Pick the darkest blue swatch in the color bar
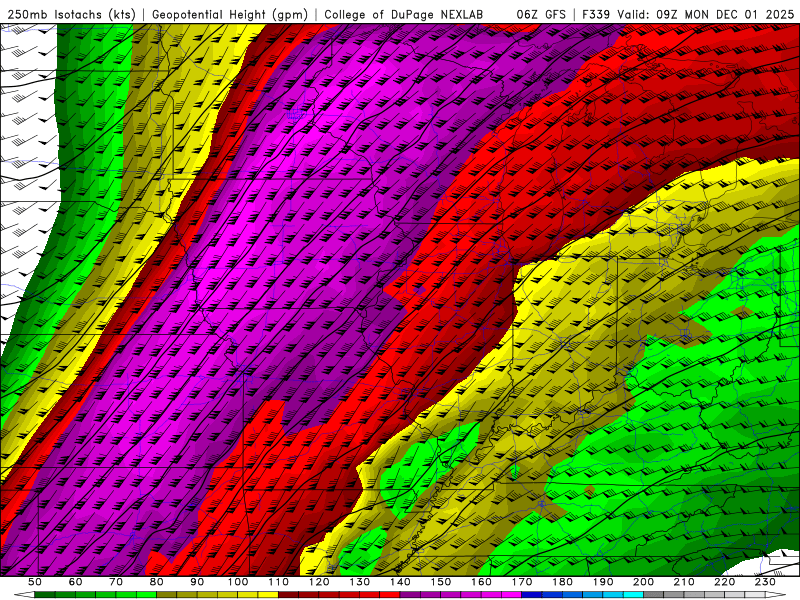Screen dimensions: 800x600 pos(532,594)
